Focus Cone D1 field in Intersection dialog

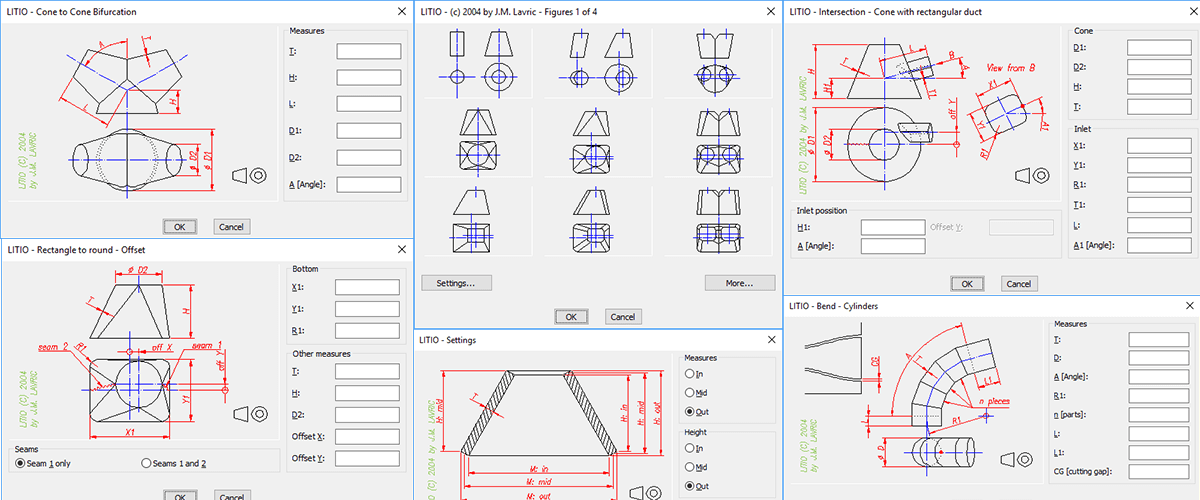pos(1158,48)
